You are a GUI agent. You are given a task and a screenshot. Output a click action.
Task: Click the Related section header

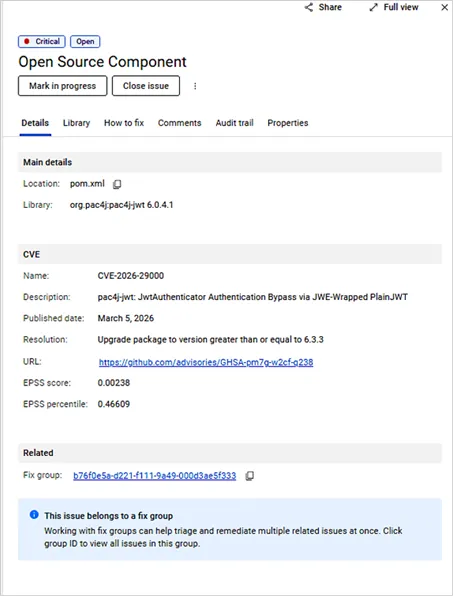point(230,453)
